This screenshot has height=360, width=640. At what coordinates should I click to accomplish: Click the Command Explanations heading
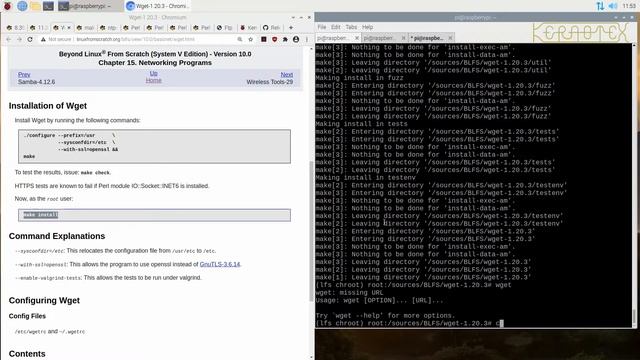tap(57, 236)
